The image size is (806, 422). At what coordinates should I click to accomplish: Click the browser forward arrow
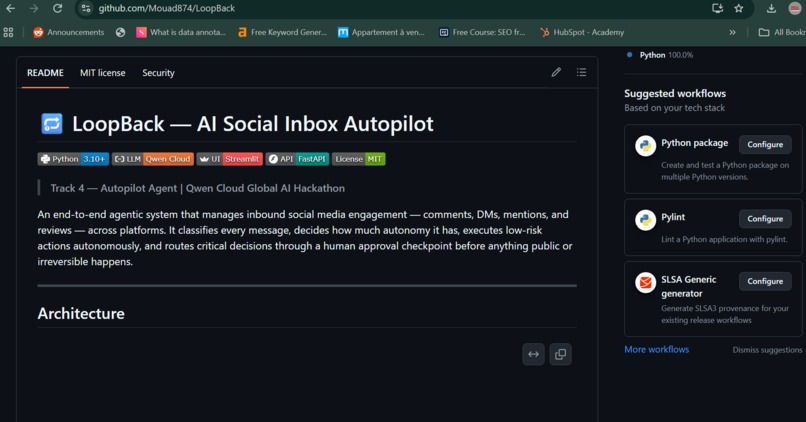[x=34, y=8]
